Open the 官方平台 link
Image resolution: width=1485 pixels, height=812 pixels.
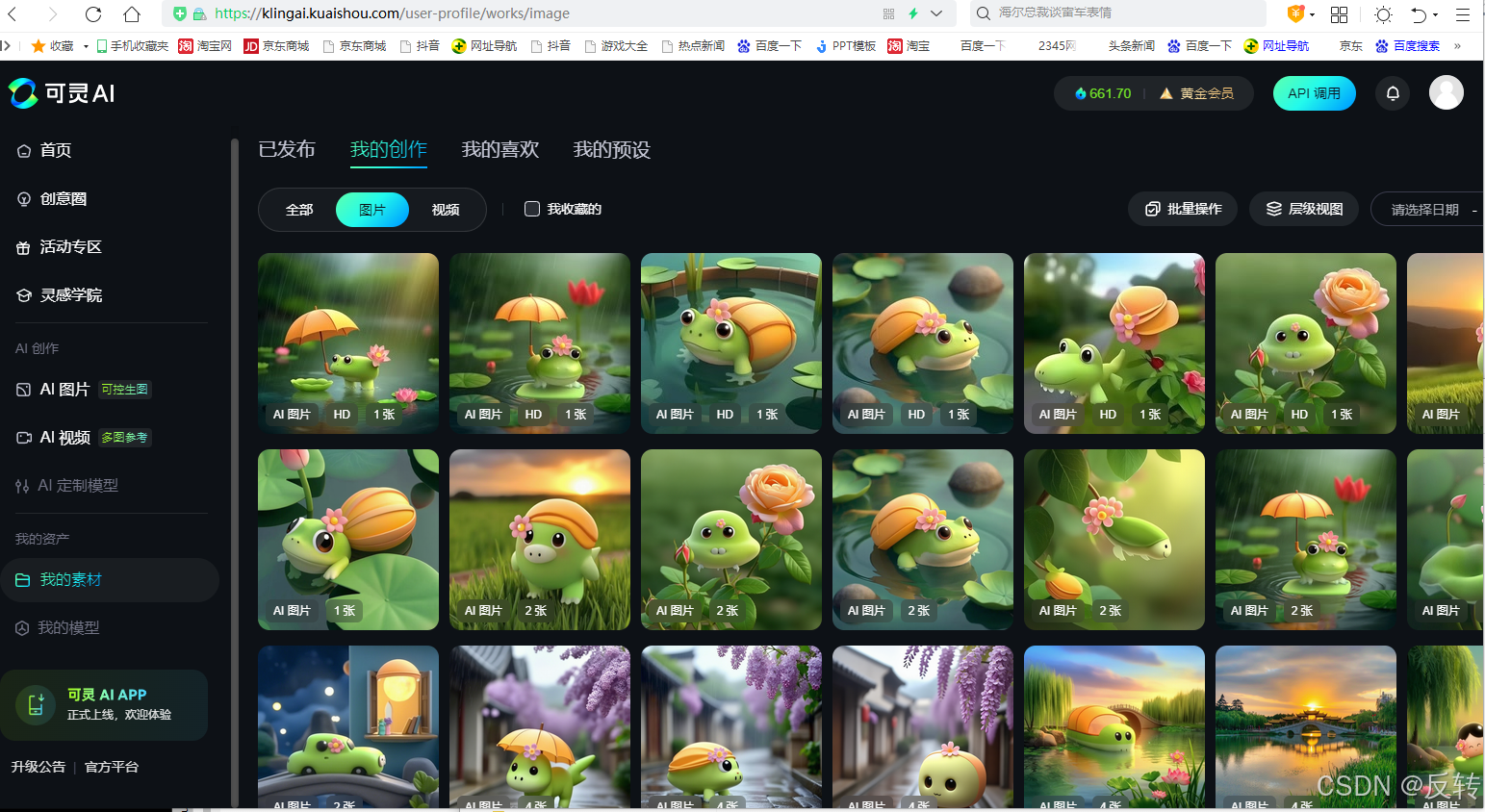112,767
